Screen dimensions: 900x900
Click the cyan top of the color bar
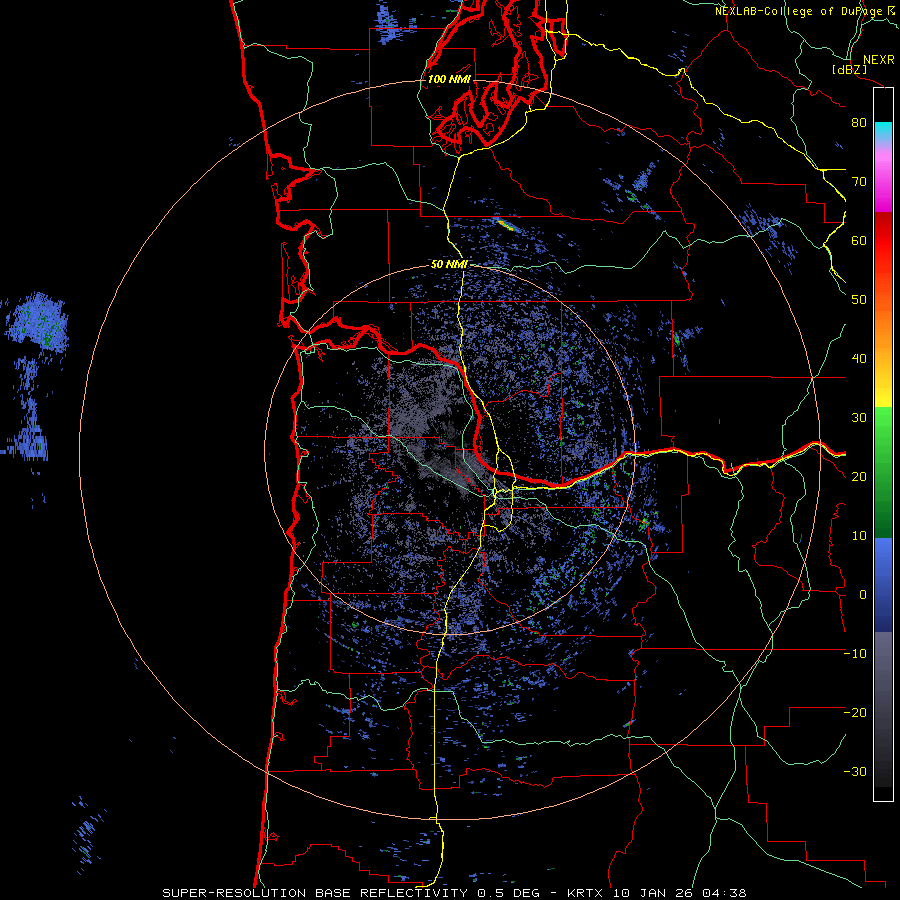point(883,131)
